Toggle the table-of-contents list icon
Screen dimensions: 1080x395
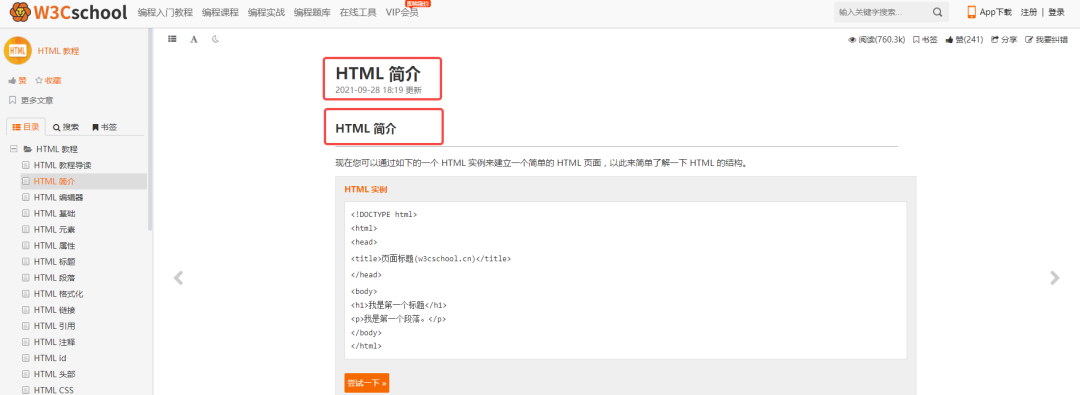pyautogui.click(x=172, y=39)
